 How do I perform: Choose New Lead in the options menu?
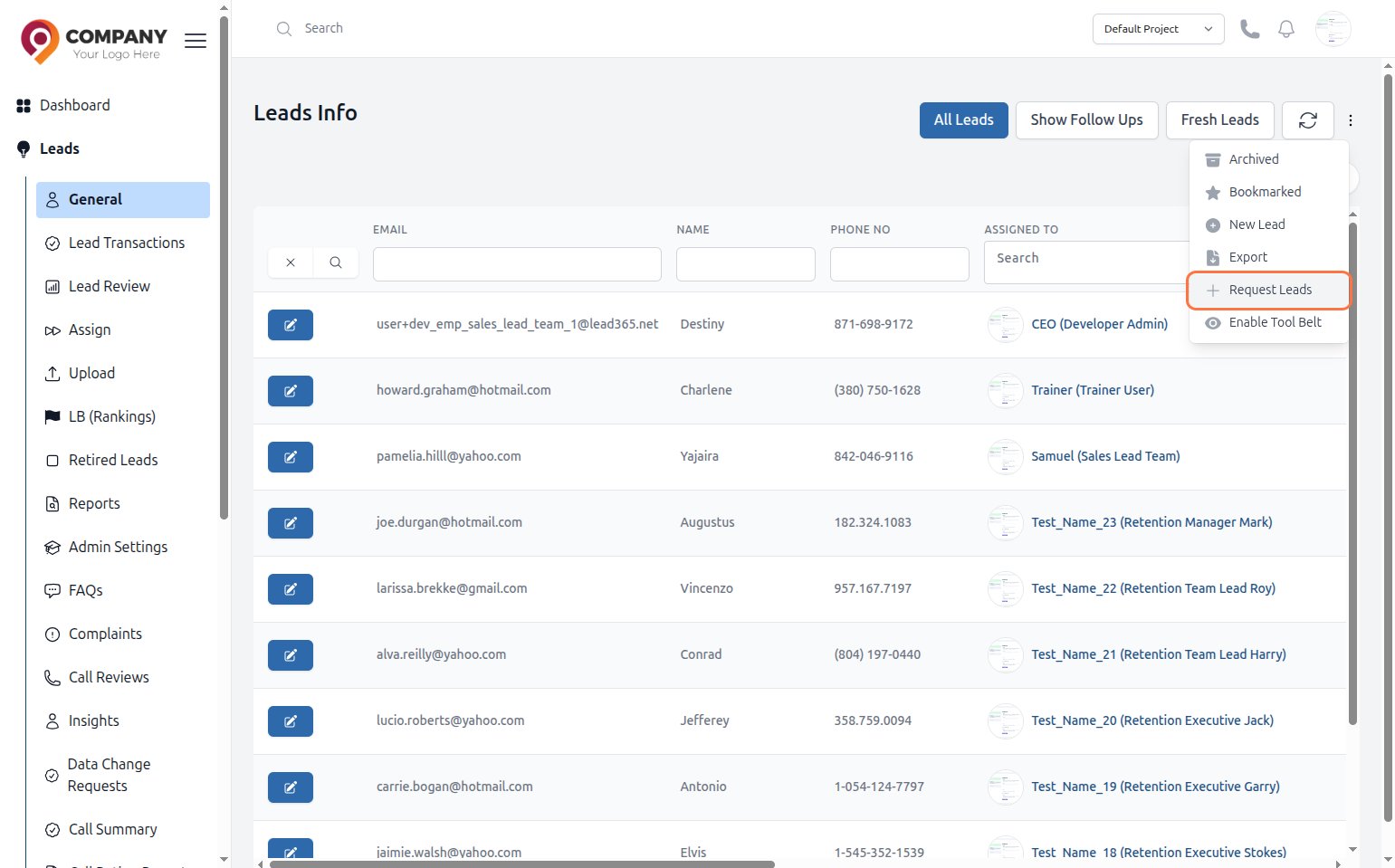coord(1268,224)
